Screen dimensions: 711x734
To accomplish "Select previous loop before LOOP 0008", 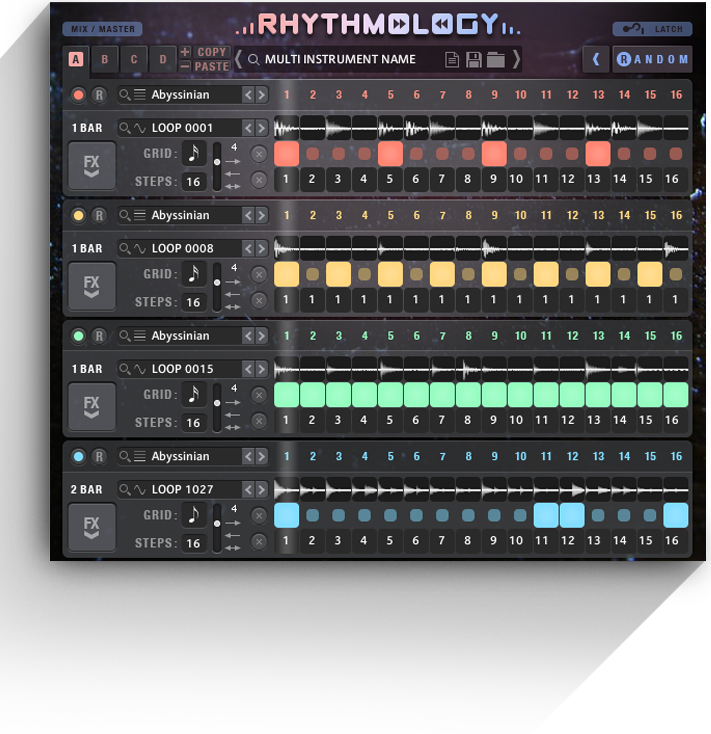I will (x=249, y=248).
